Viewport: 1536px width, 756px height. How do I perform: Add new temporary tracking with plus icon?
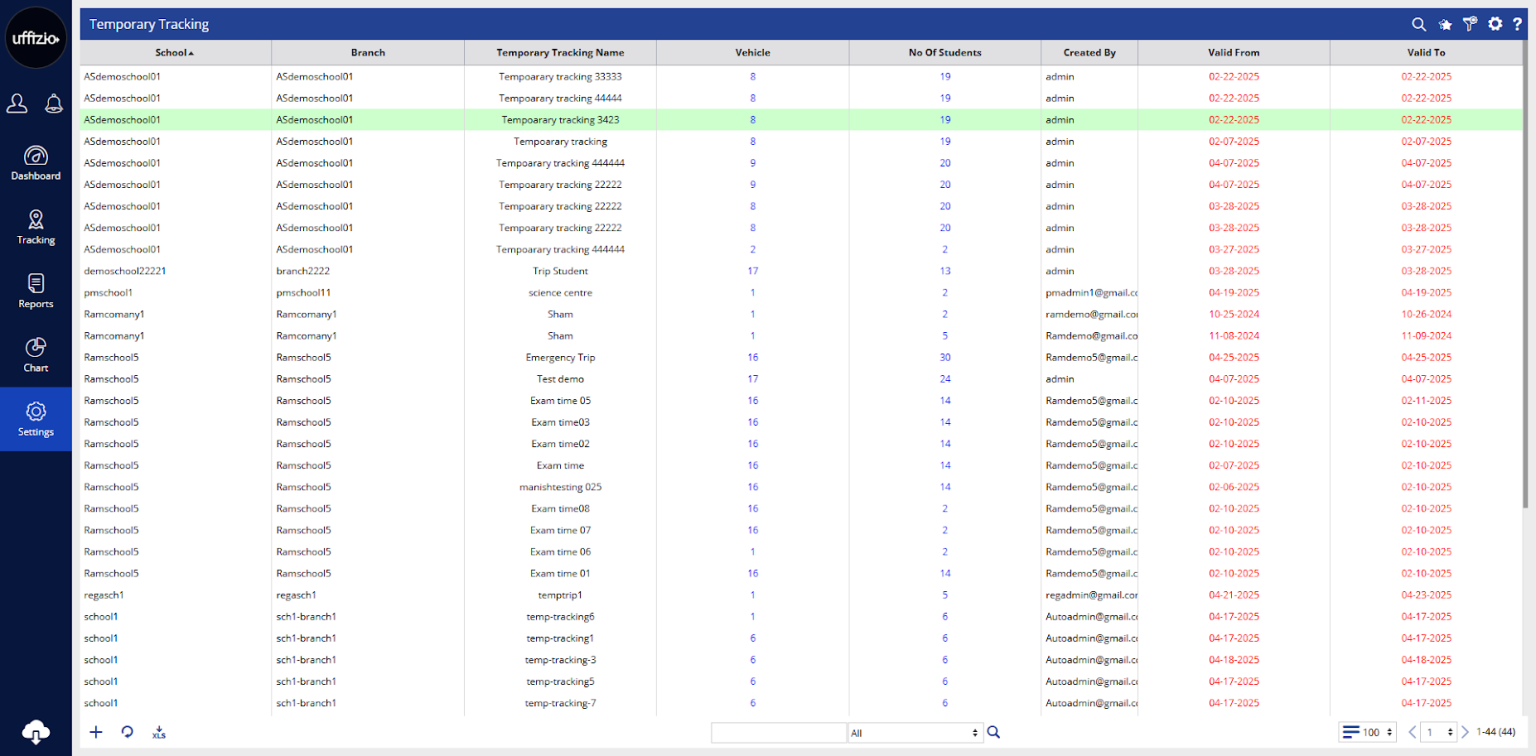pyautogui.click(x=96, y=732)
